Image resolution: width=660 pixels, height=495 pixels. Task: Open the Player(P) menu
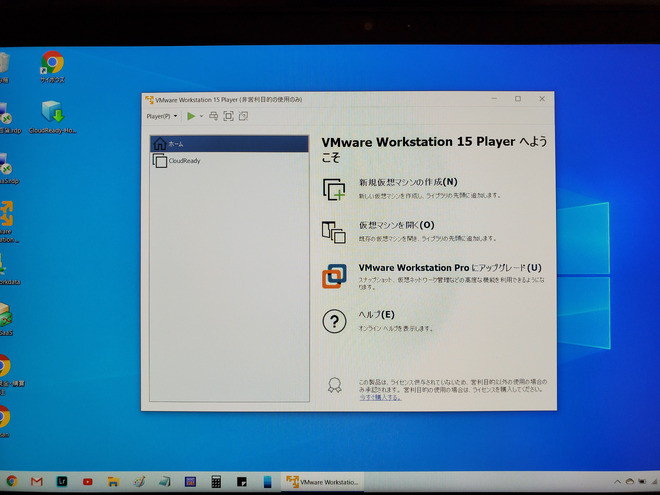click(162, 116)
